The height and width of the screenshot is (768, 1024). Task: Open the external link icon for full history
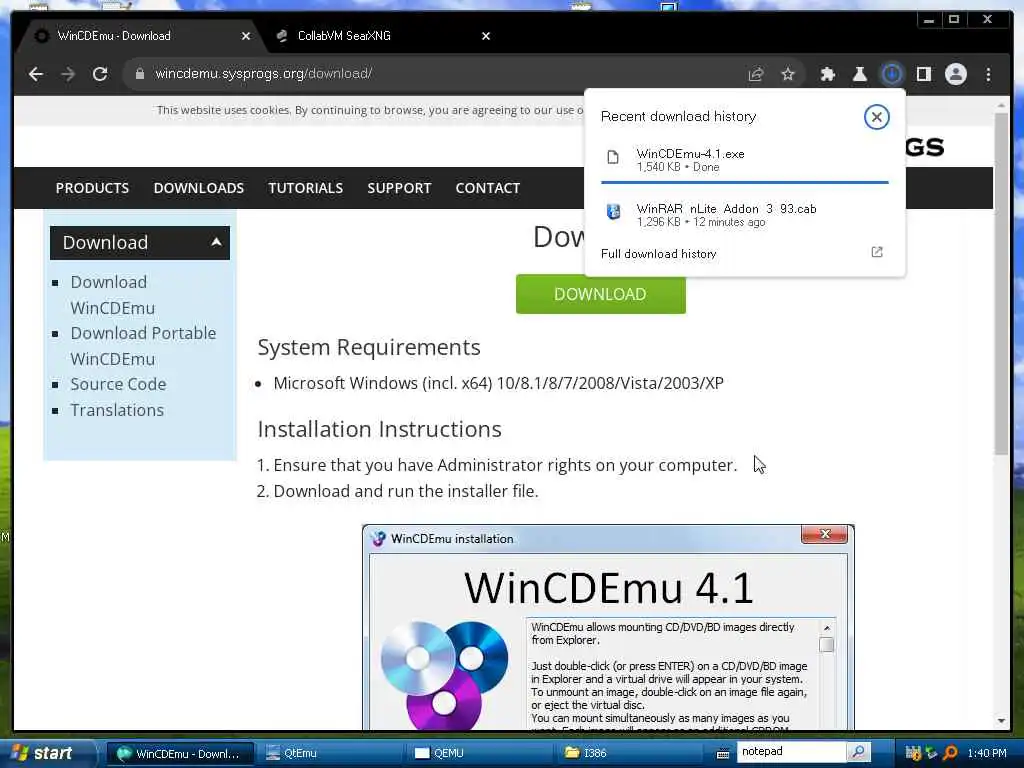[x=877, y=252]
